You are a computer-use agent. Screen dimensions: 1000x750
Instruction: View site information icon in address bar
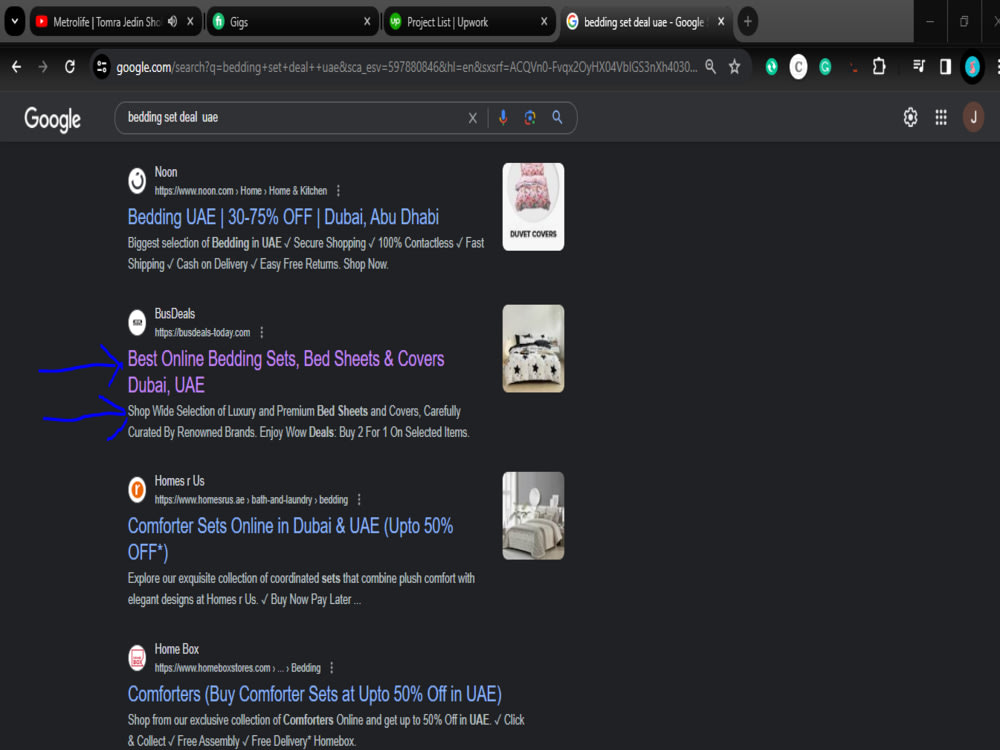[101, 66]
